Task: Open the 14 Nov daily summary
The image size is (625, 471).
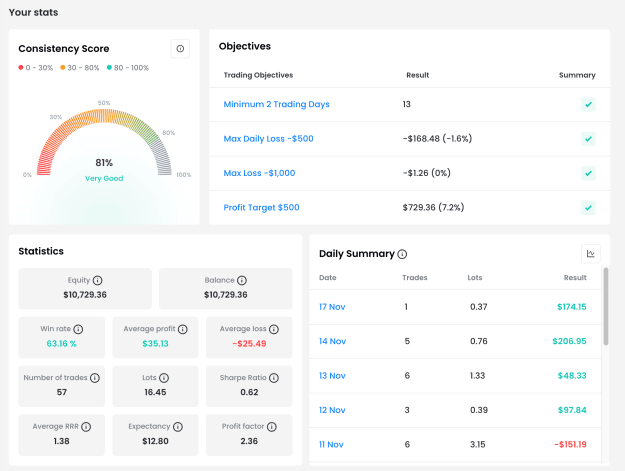Action: point(332,341)
